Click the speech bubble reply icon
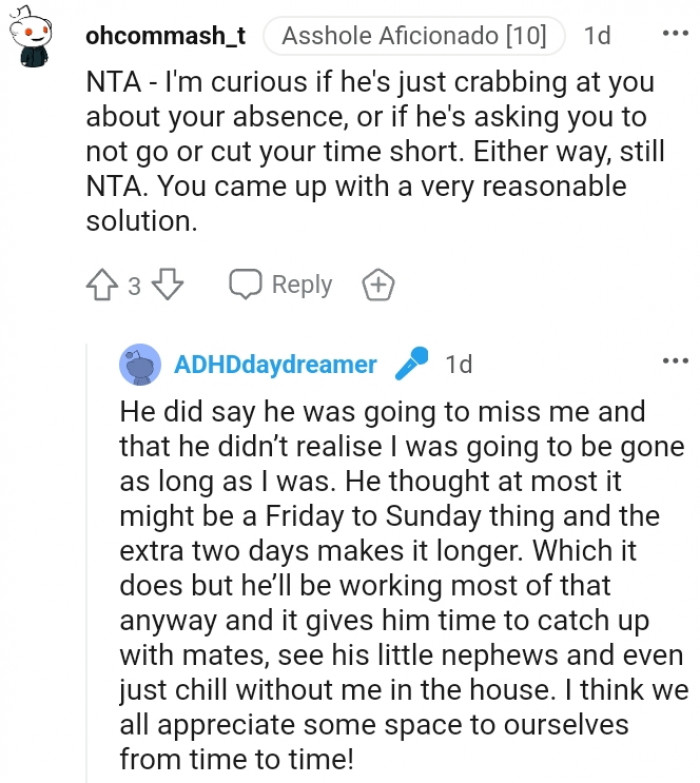This screenshot has width=700, height=783. pos(244,285)
